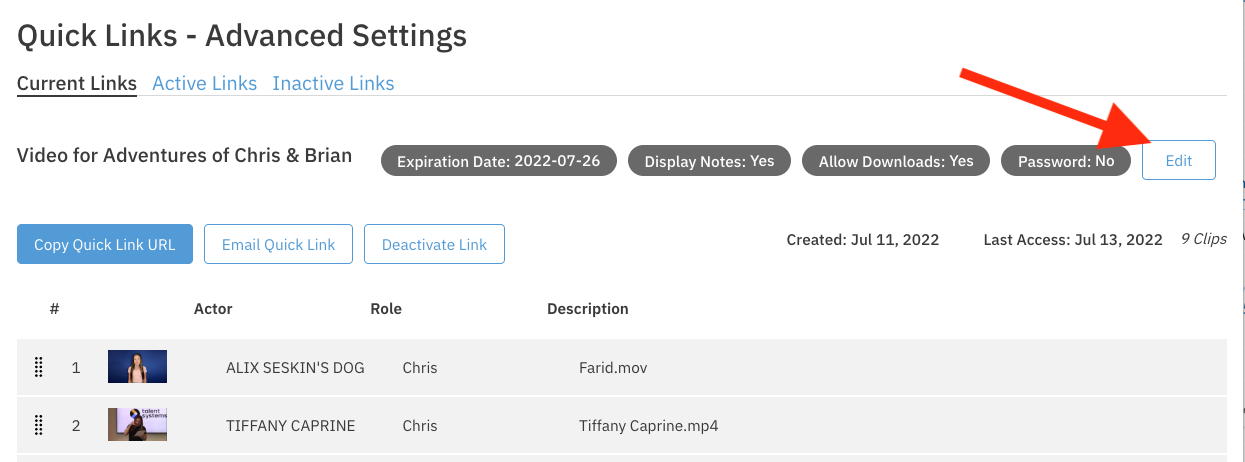The image size is (1245, 462).
Task: Click the drag handle for row 1
Action: coord(39,368)
